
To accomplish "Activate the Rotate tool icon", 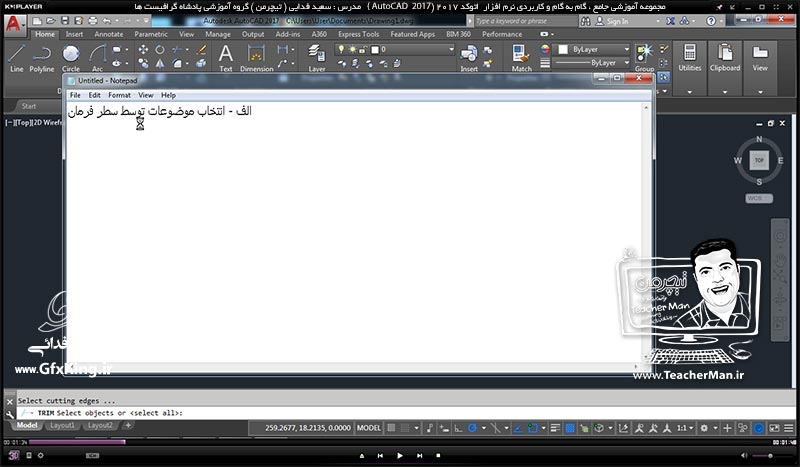I will click(x=160, y=50).
